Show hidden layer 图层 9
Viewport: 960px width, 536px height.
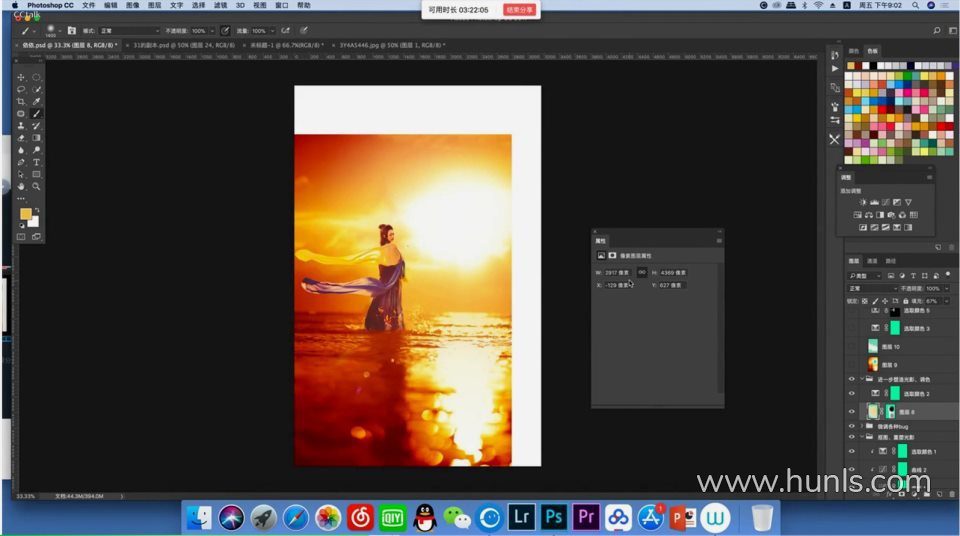[851, 364]
